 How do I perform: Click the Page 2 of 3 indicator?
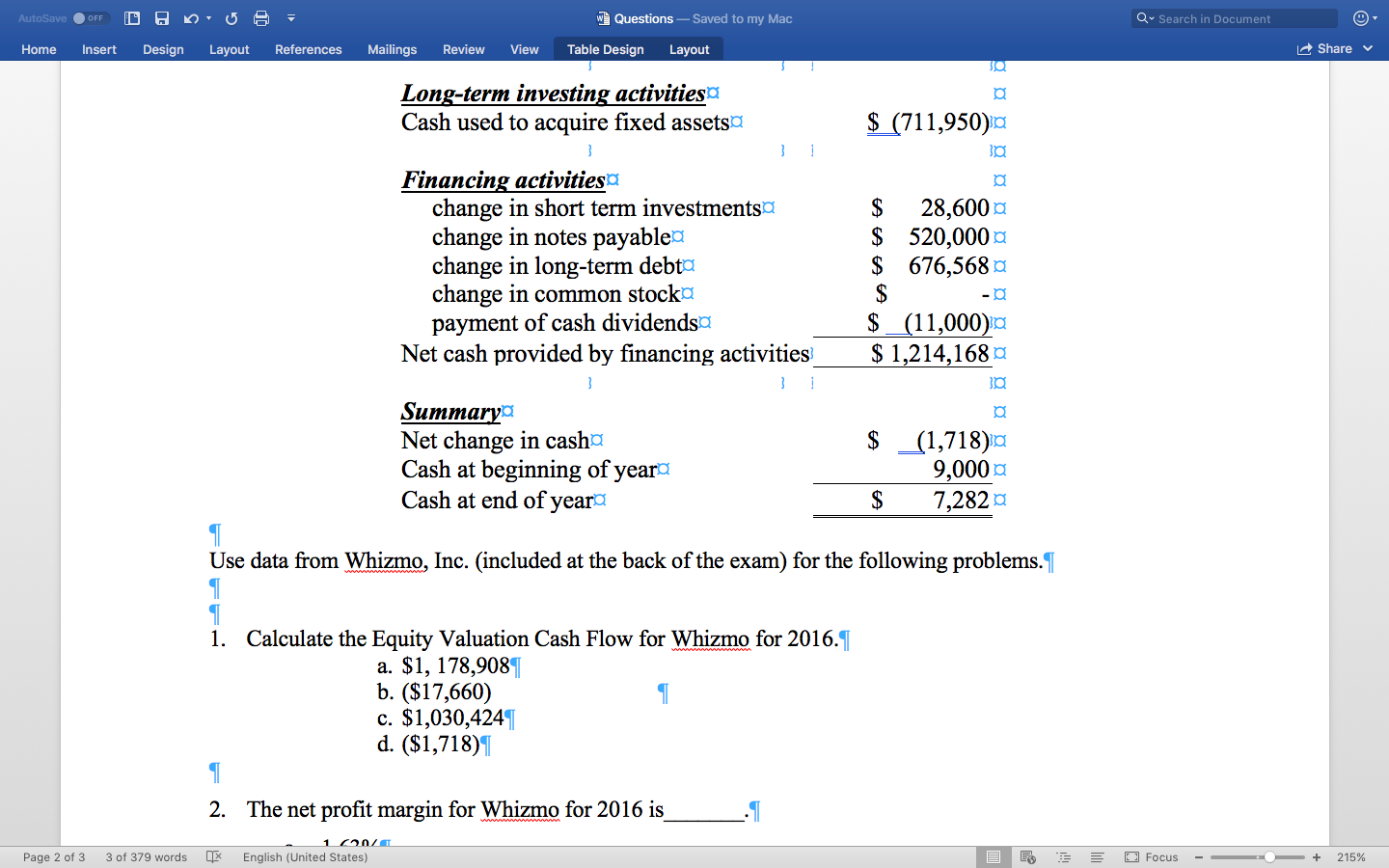(x=54, y=856)
